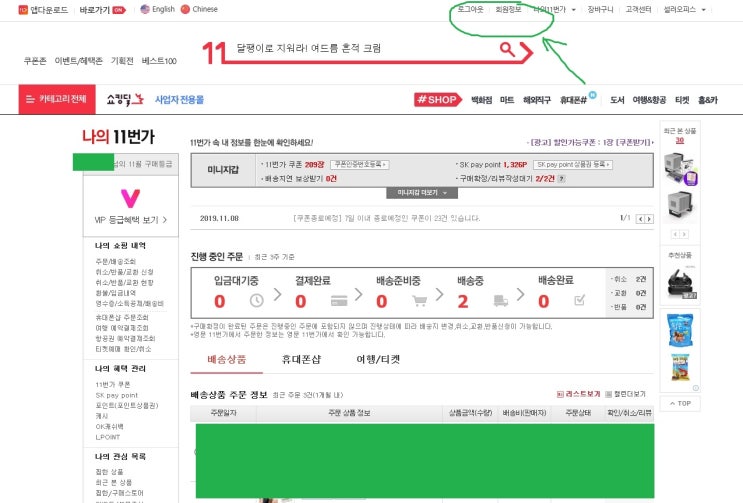Open 사업자 전용몰 link
The height and width of the screenshot is (503, 743).
pyautogui.click(x=179, y=99)
